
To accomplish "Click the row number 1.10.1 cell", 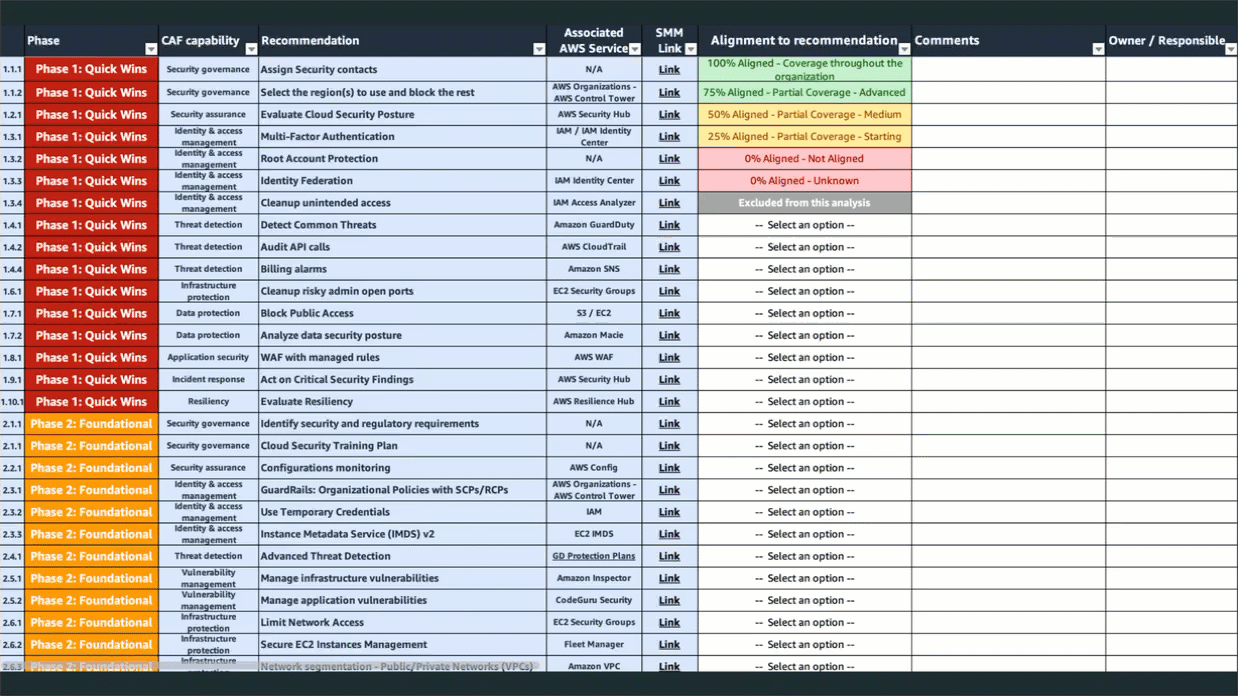I will 12,401.
